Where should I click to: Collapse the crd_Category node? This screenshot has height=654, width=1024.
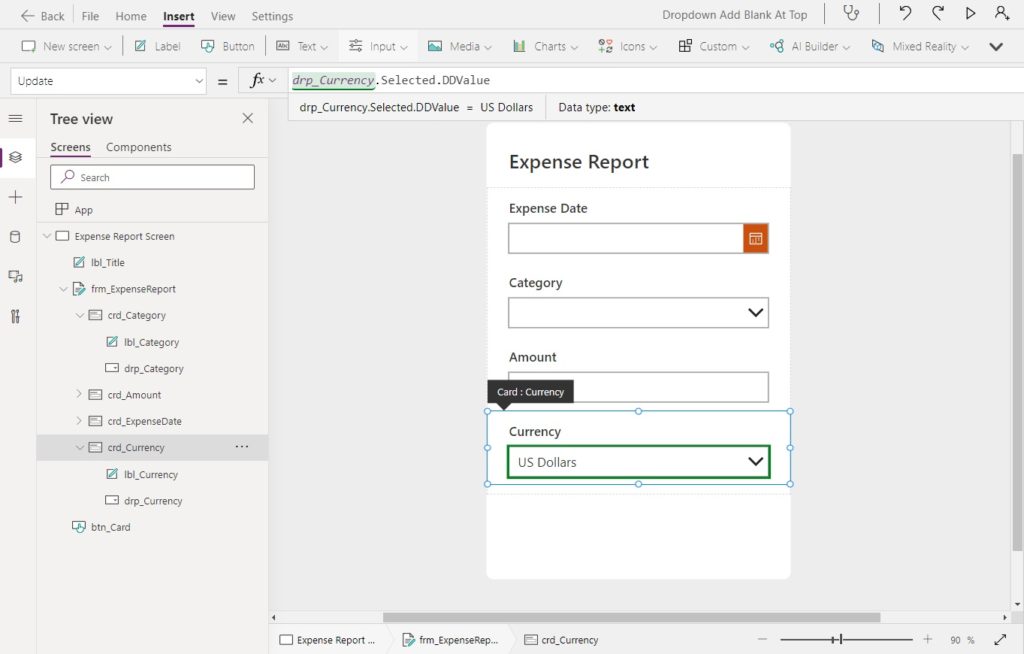click(x=80, y=315)
